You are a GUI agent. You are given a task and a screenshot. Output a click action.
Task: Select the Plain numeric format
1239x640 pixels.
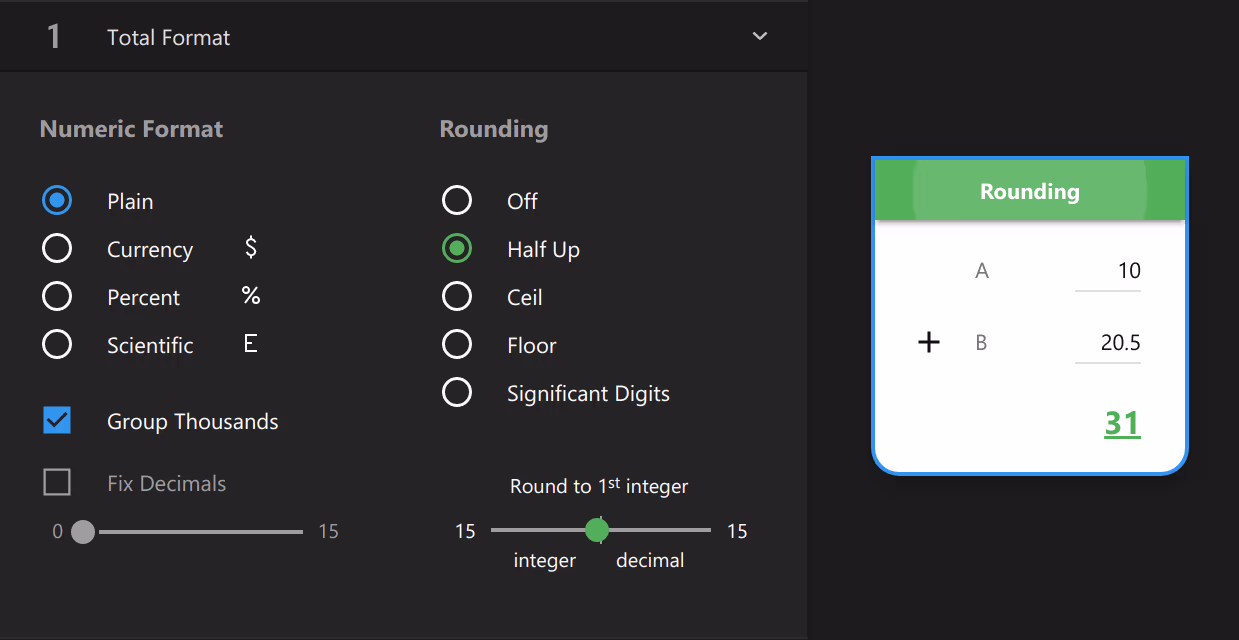57,201
